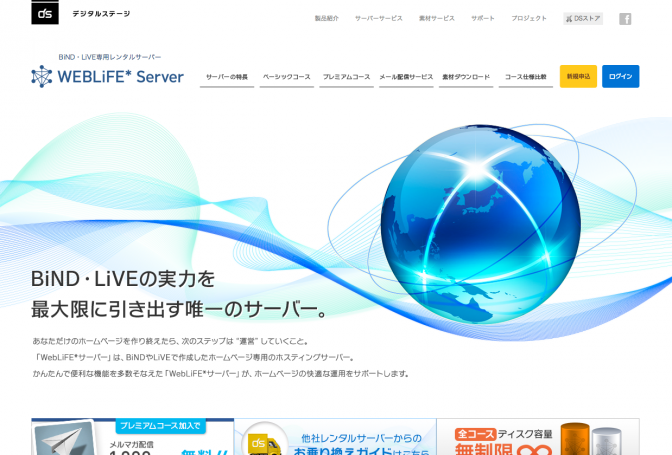Open the サポート link
The image size is (672, 455).
[483, 19]
